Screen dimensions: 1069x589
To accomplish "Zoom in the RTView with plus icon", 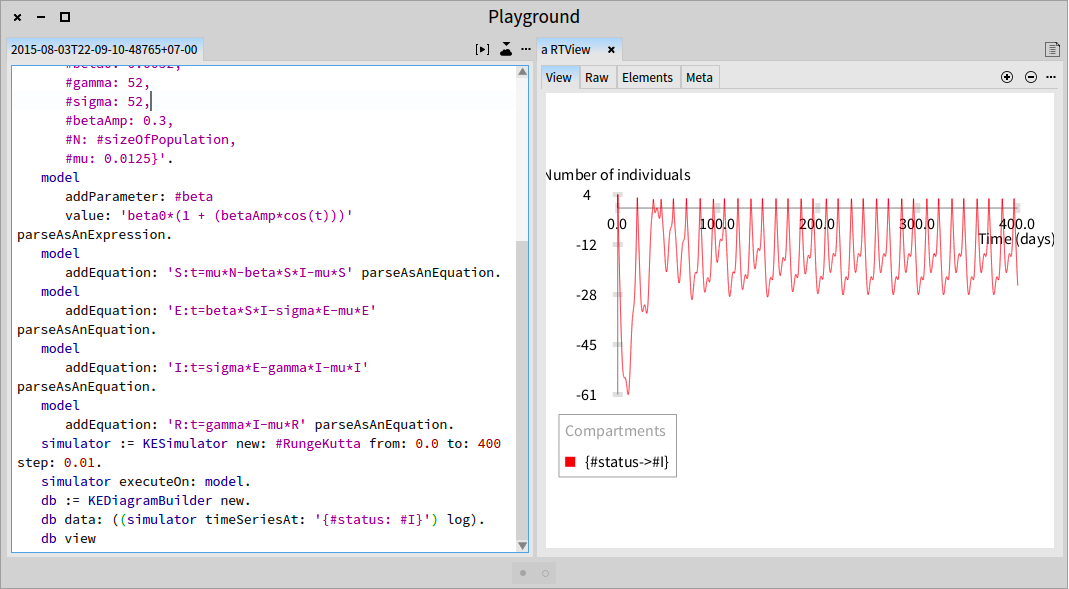I will (x=1006, y=77).
